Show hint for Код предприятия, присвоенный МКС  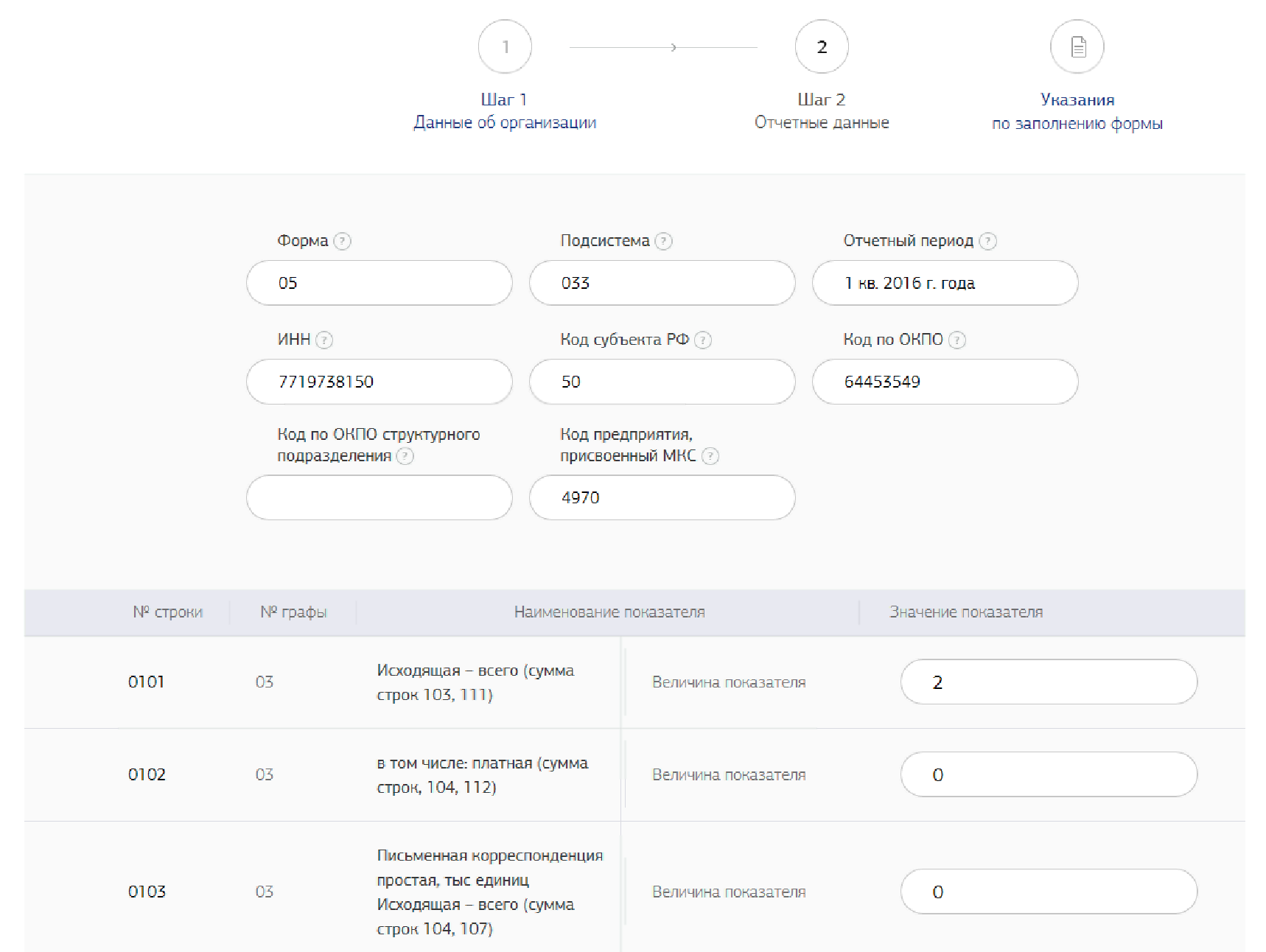[x=710, y=456]
